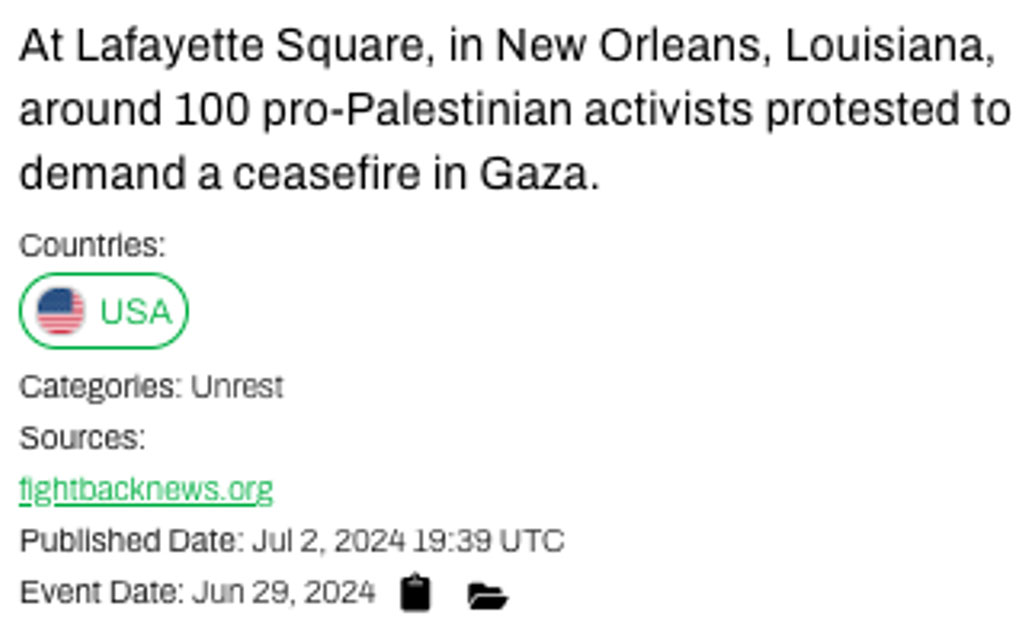Click the word Gaza in description
Screen dimensions: 1026x634
[x=538, y=174]
